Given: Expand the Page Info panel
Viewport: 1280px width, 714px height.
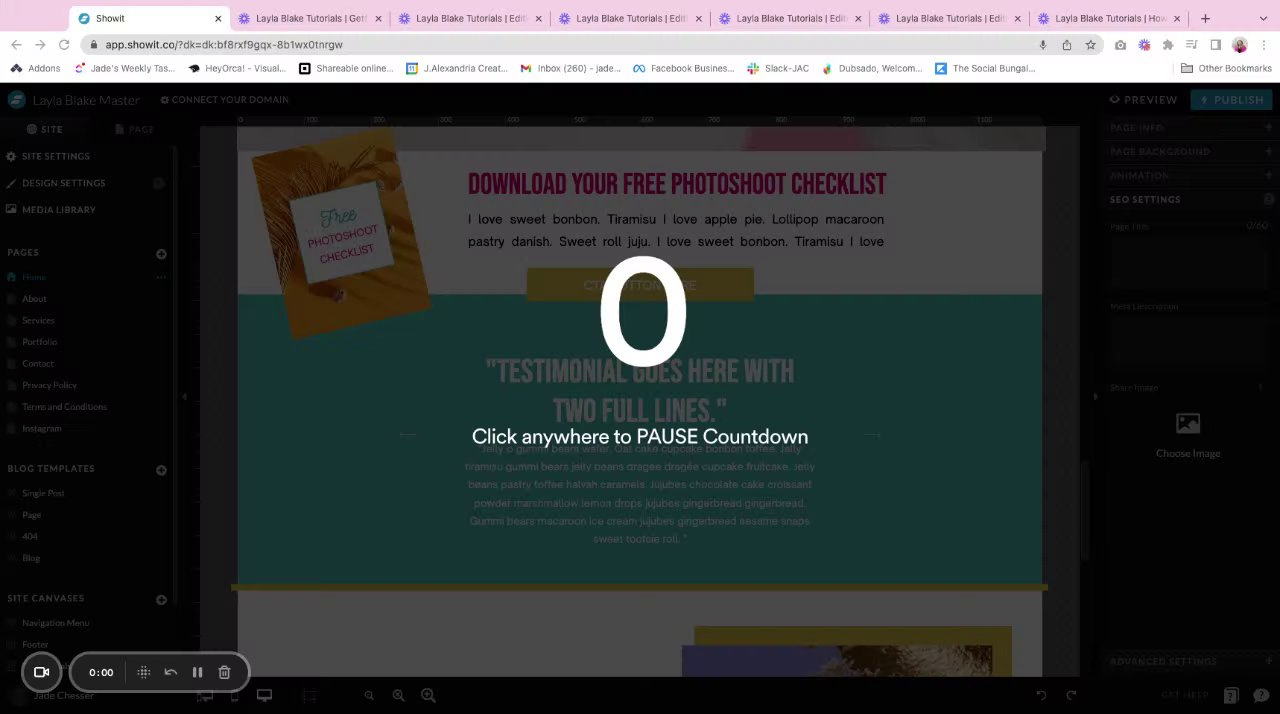Looking at the screenshot, I should click(1191, 128).
